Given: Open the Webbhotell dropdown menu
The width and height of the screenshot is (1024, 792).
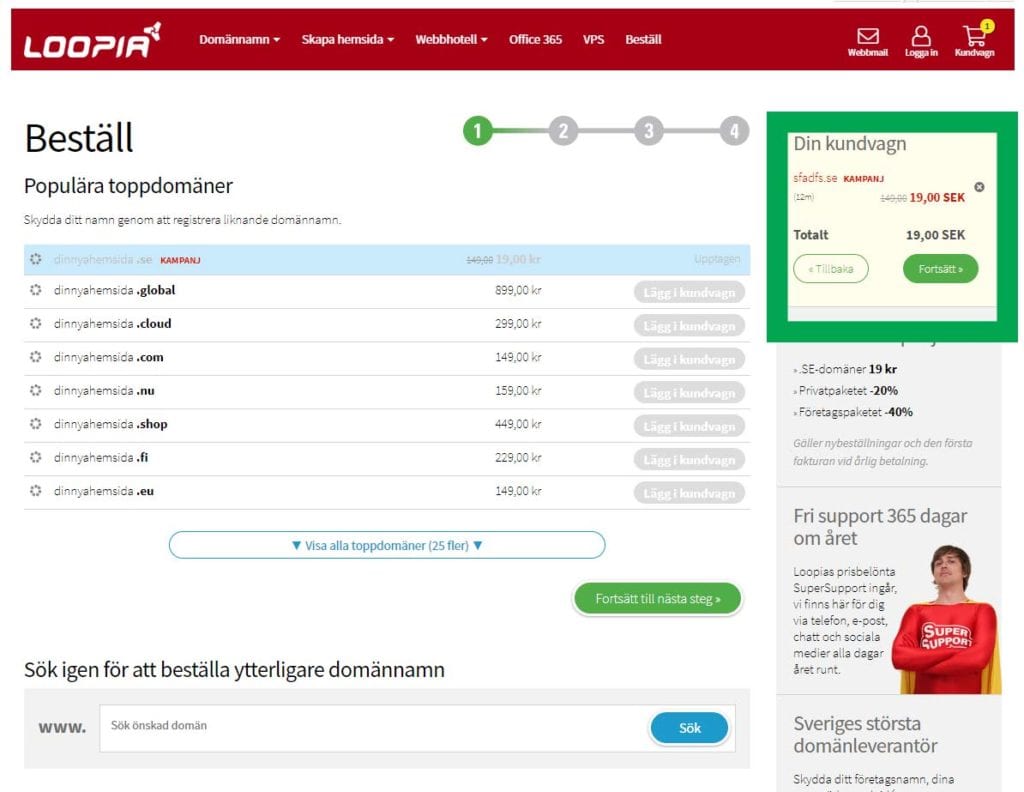Looking at the screenshot, I should tap(451, 39).
